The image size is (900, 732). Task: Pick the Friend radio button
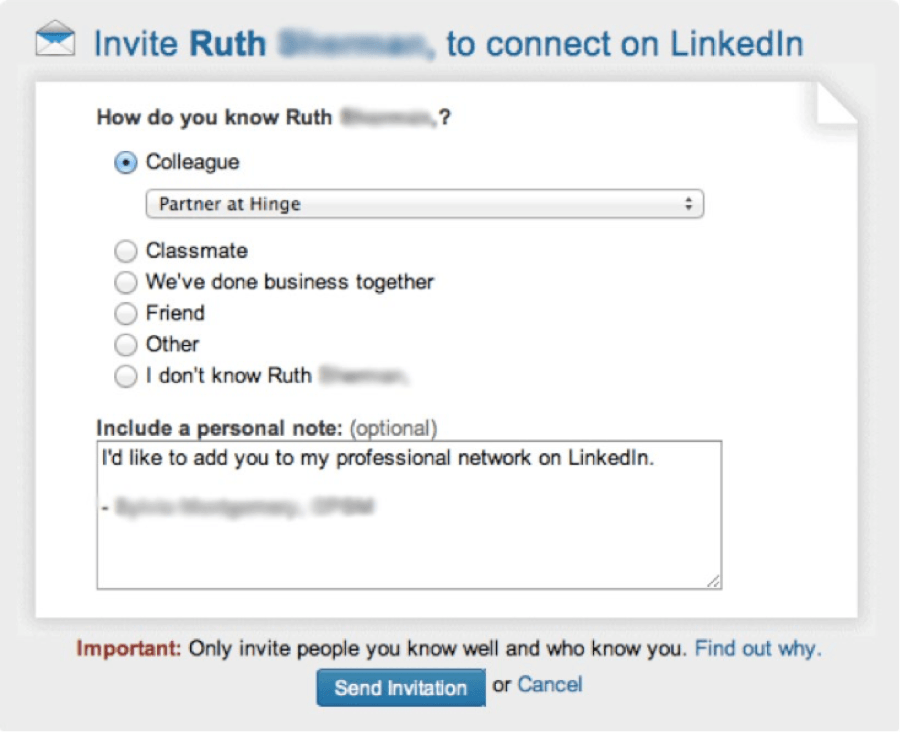point(126,313)
